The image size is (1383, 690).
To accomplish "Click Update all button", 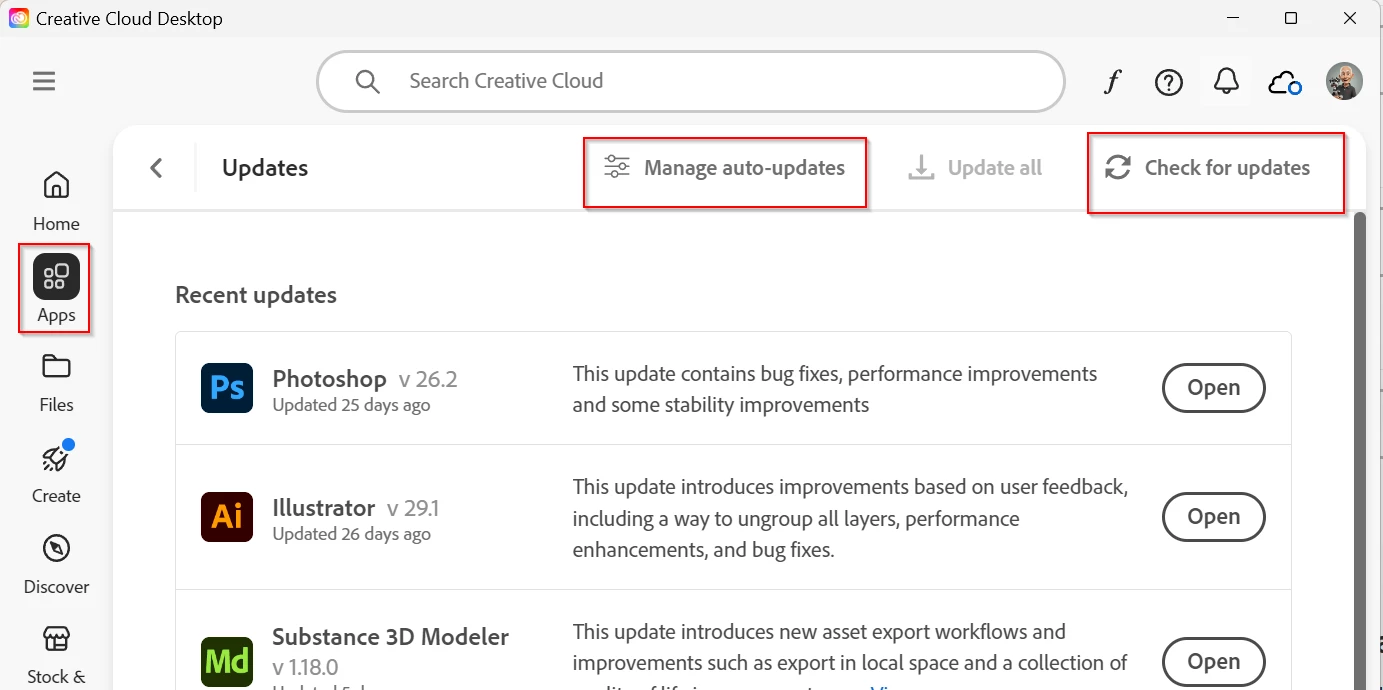I will click(975, 168).
